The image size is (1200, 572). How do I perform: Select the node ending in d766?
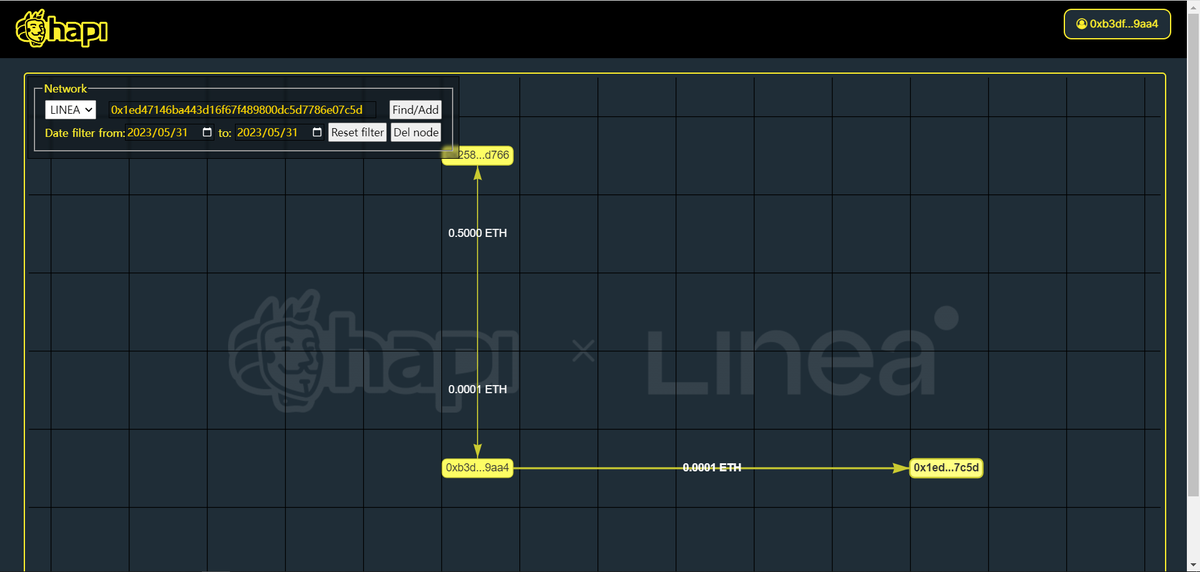[x=478, y=155]
